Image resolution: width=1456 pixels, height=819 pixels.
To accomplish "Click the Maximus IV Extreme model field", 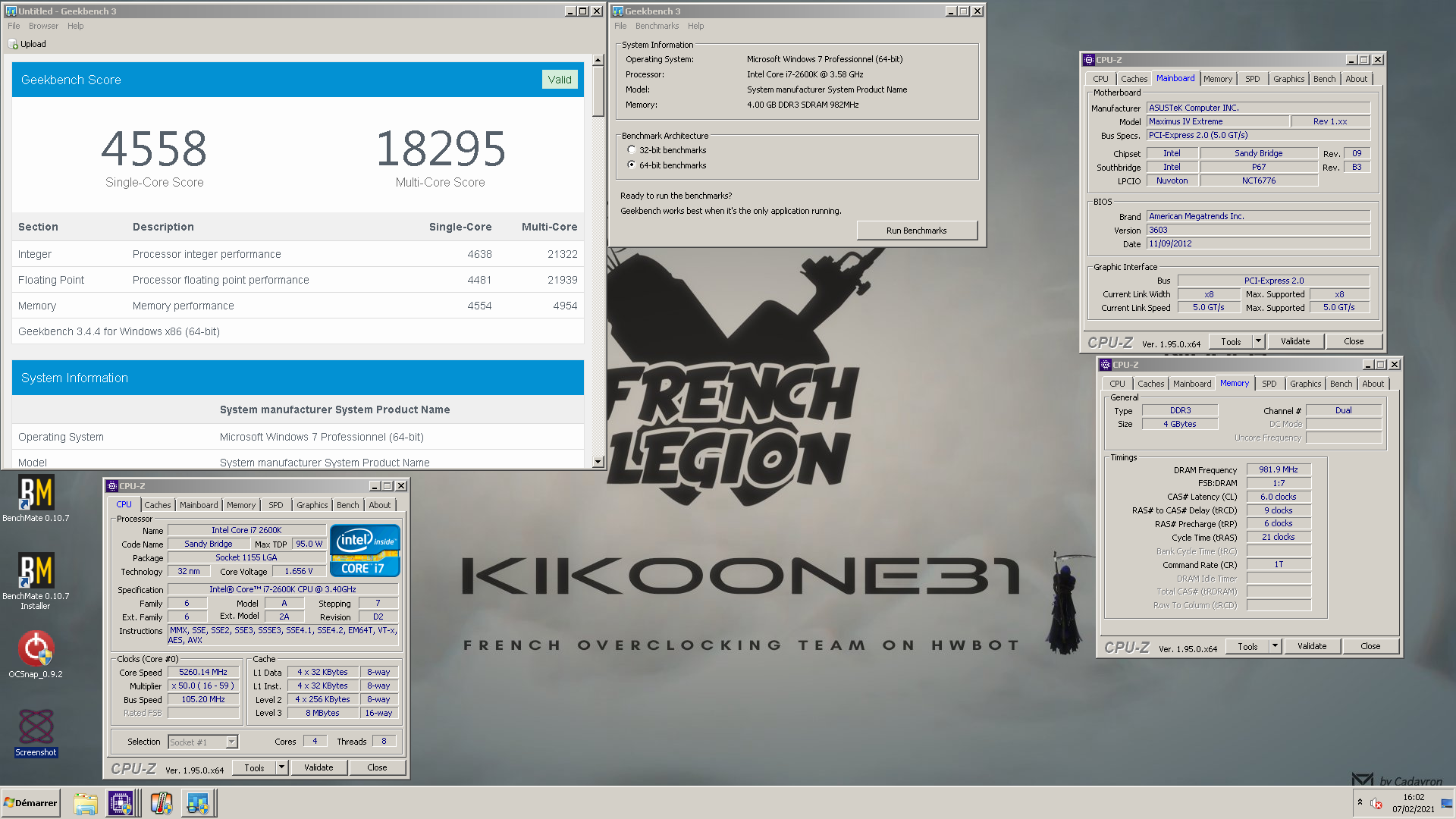I will tap(1218, 121).
